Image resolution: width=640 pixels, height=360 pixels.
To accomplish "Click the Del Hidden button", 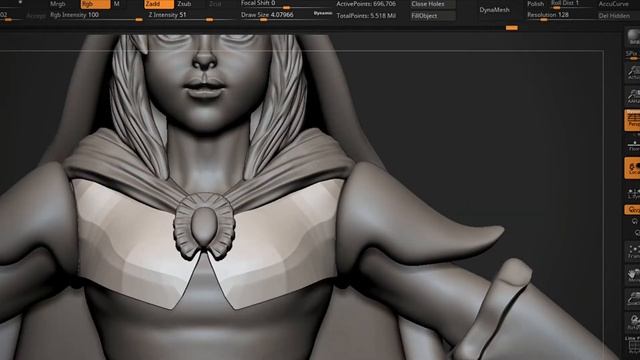I will [x=614, y=16].
